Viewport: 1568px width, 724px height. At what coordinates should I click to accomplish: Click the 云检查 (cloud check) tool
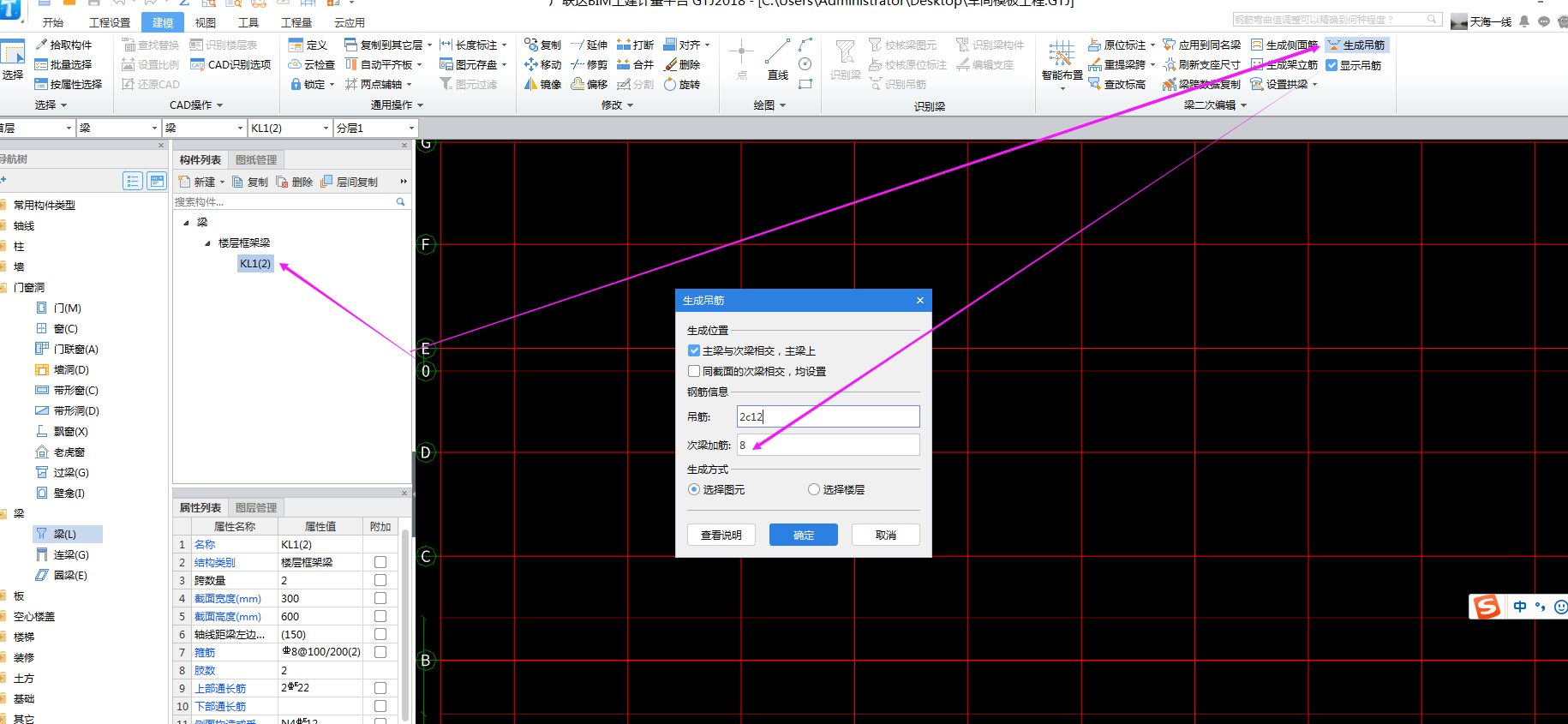pos(312,64)
